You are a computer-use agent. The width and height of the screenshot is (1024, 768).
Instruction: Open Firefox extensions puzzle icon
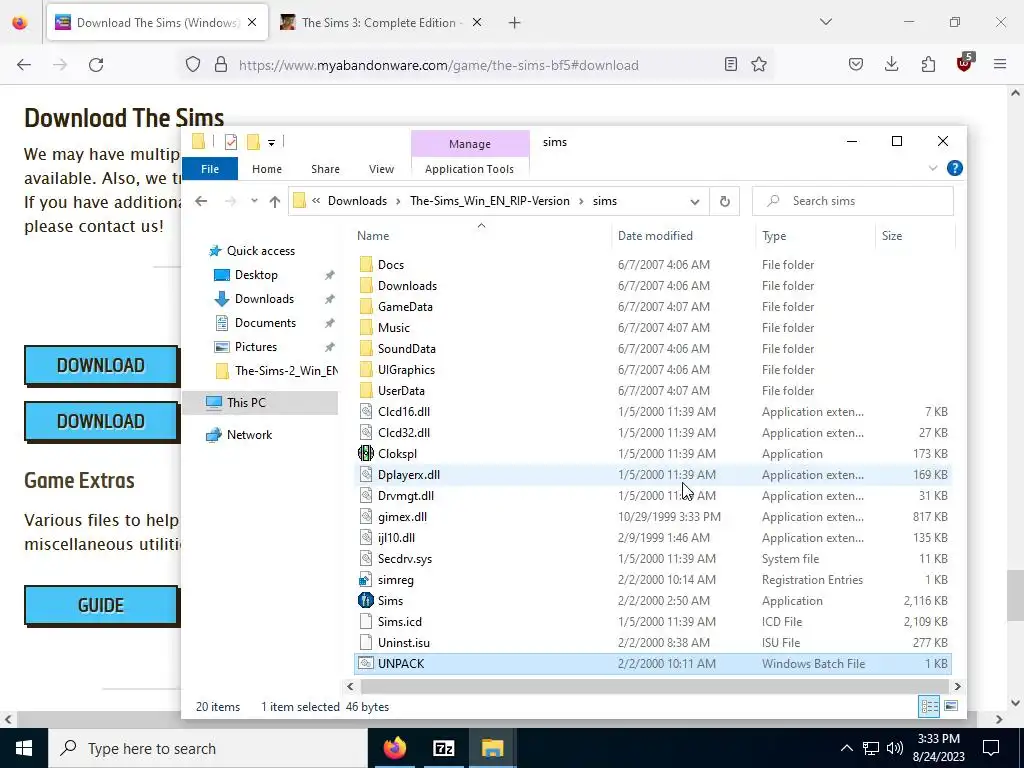click(x=928, y=65)
